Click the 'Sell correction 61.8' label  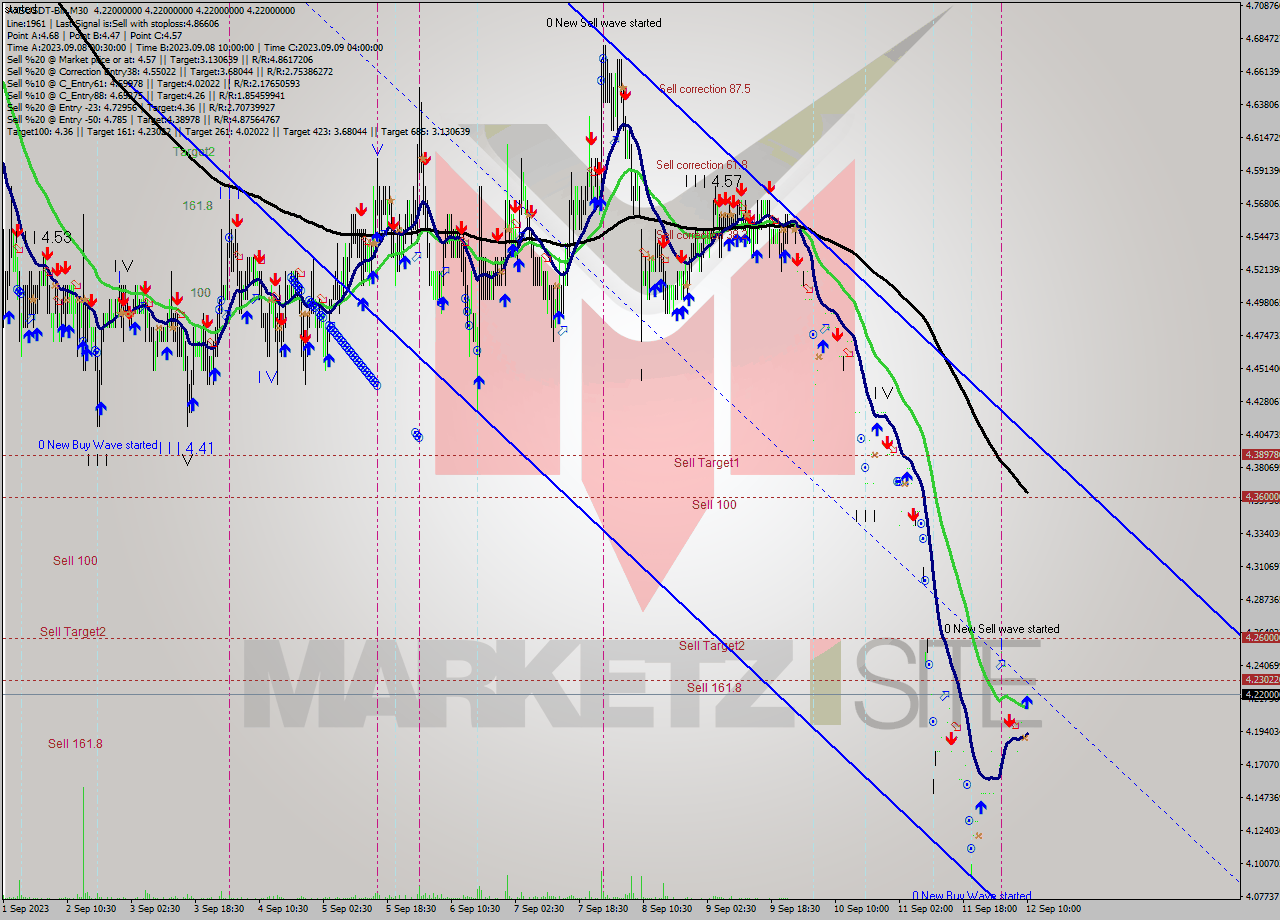[701, 165]
